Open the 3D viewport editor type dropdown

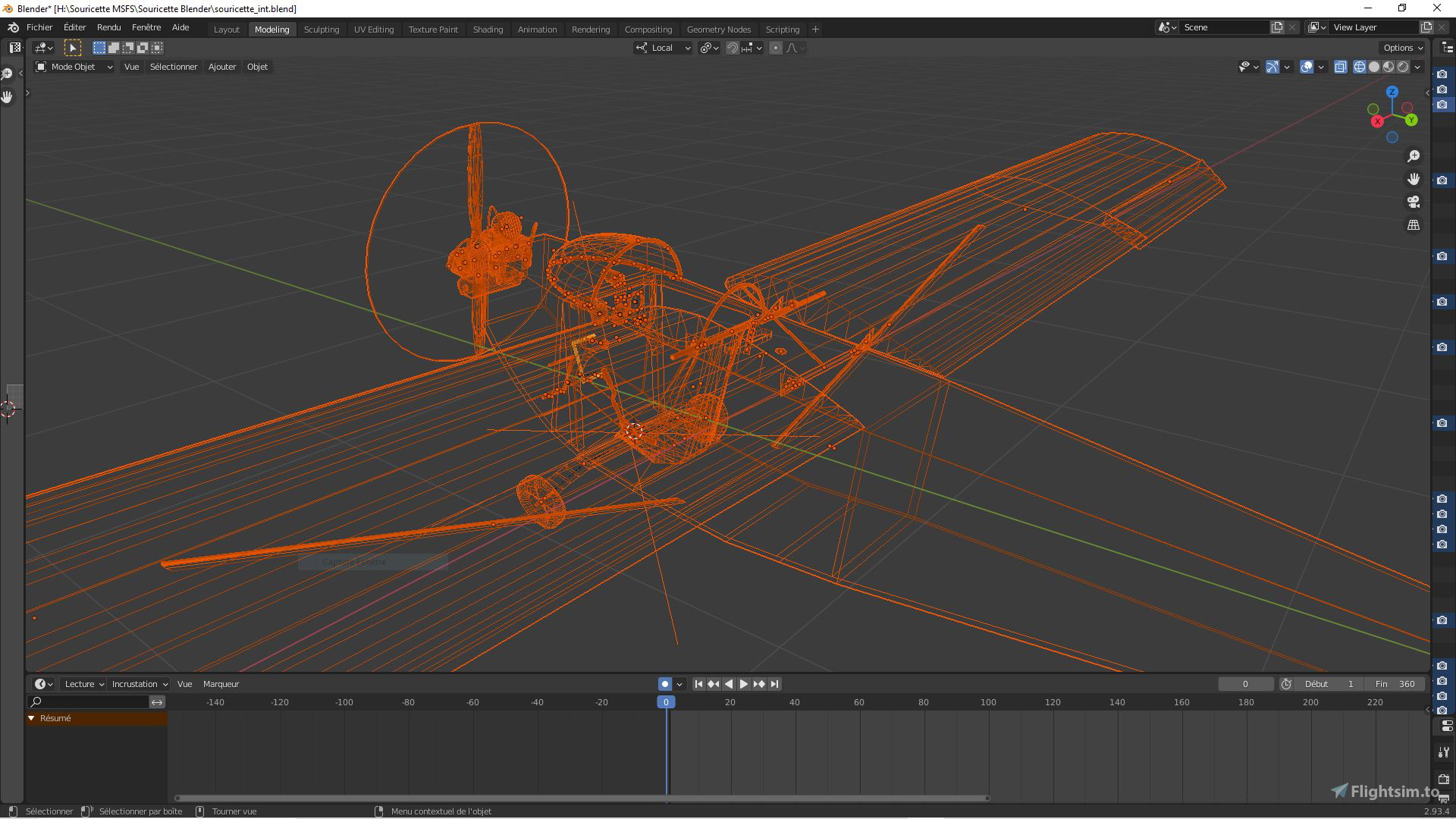coord(44,48)
